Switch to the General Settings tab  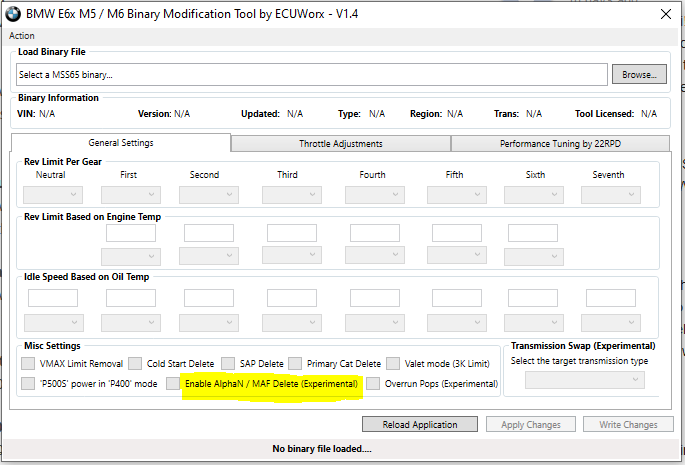tap(121, 143)
